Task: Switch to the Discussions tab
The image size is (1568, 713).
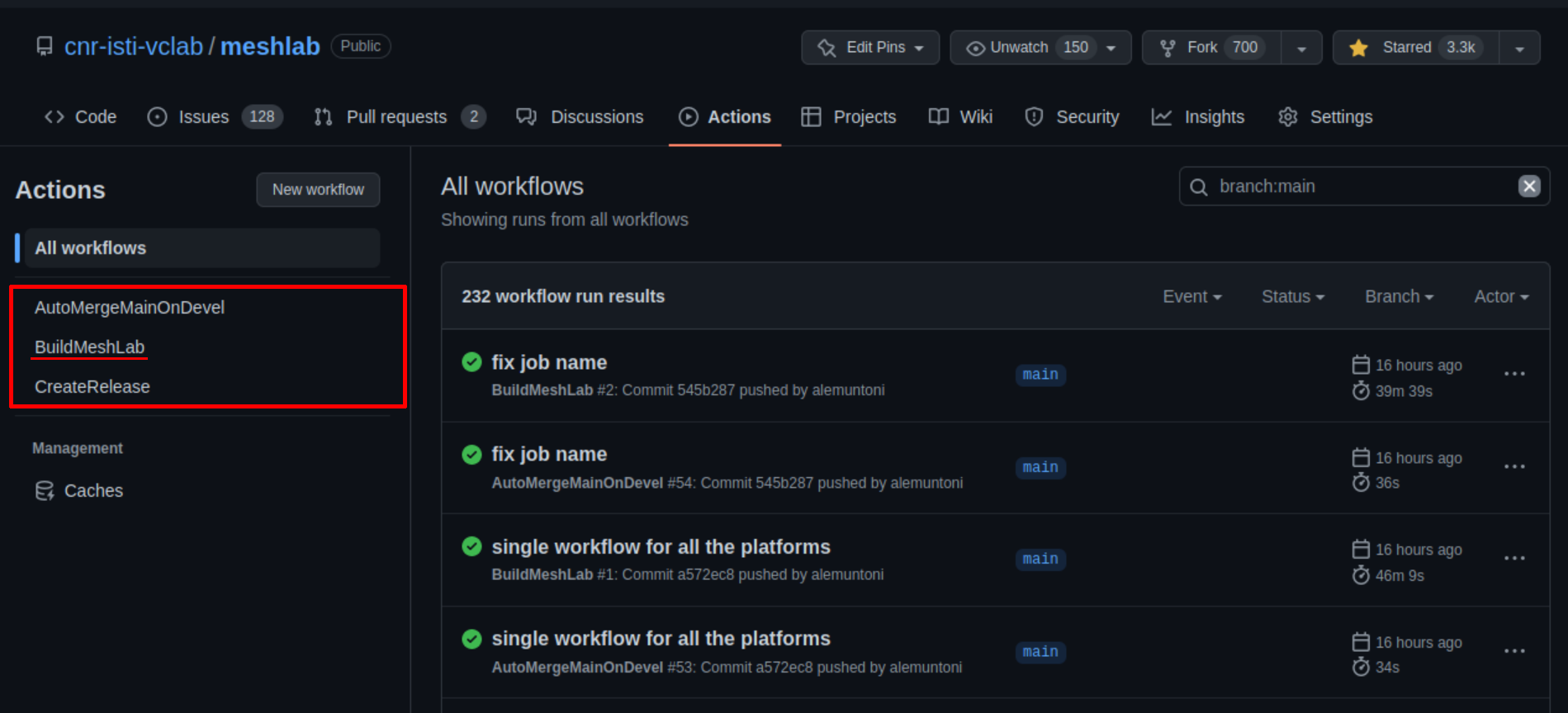Action: pyautogui.click(x=580, y=117)
